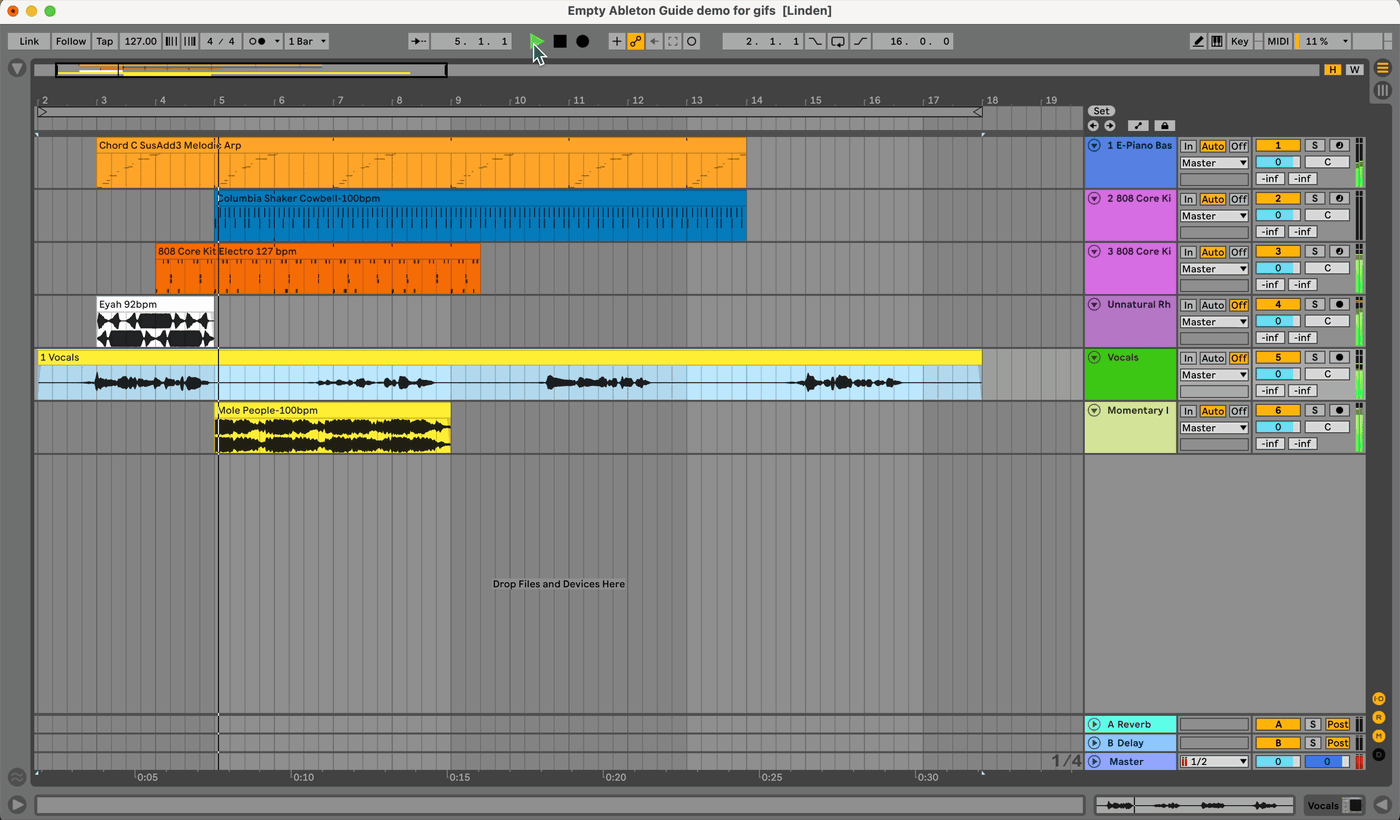The image size is (1400, 820).
Task: Toggle Key Map Mode switch
Action: 1239,41
